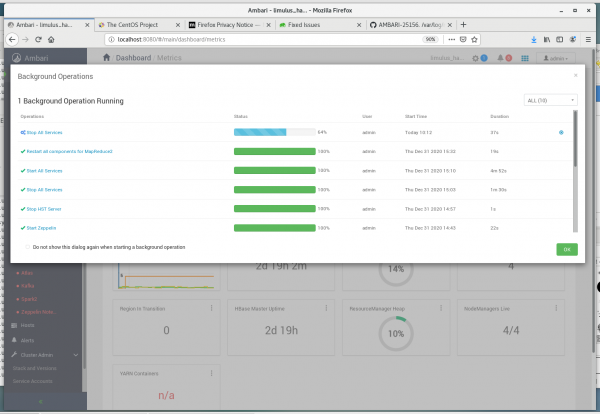Open the page actions three-dot menu
The width and height of the screenshot is (600, 414).
coord(452,39)
